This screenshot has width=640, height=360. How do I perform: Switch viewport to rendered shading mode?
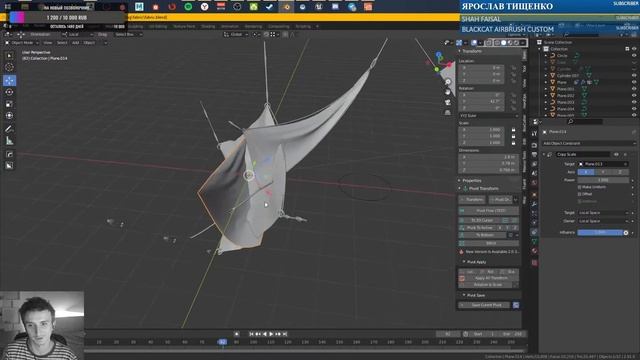516,42
